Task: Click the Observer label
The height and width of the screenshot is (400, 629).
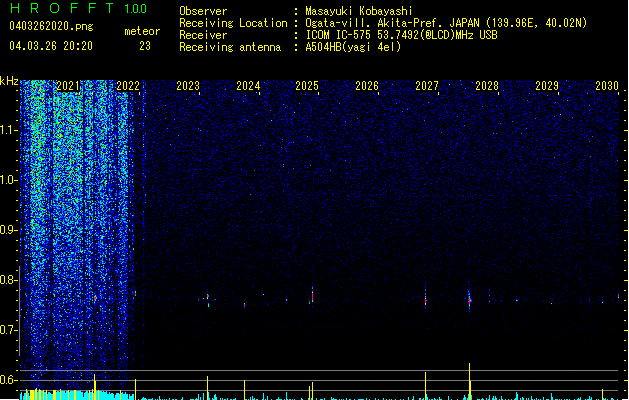Action: [x=203, y=11]
